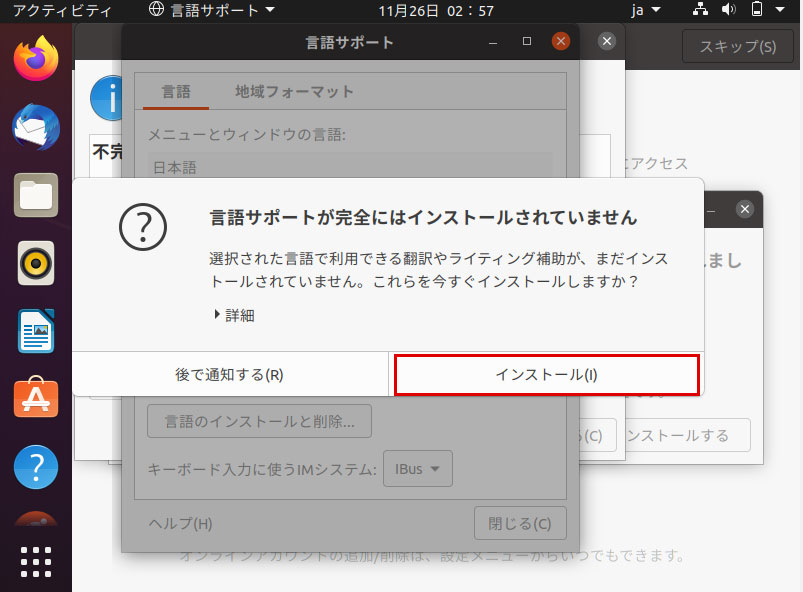Close the Language Support window with orange X

[561, 41]
